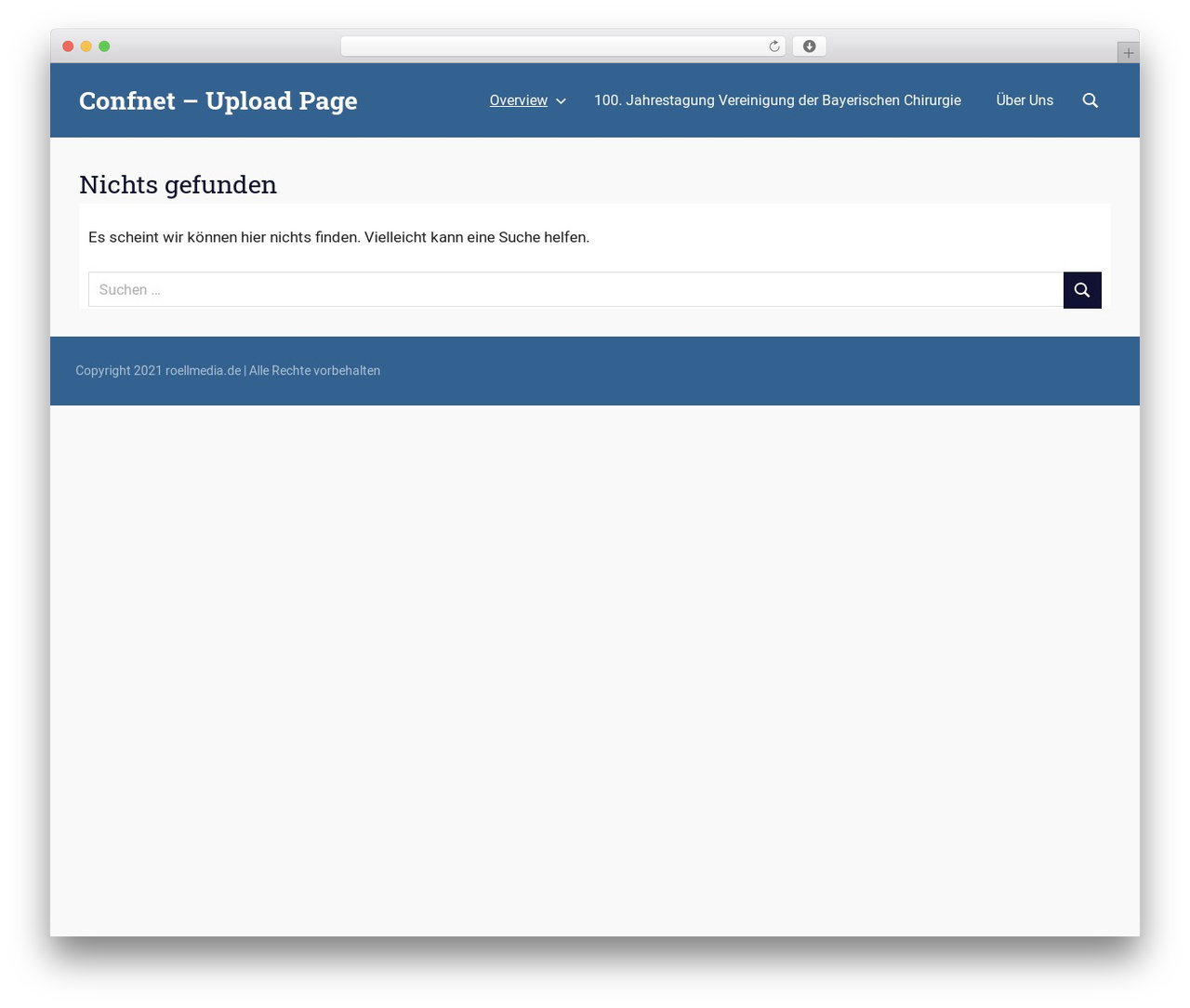The height and width of the screenshot is (1008, 1190).
Task: Select the Nichts gefunden heading
Action: coord(178,184)
